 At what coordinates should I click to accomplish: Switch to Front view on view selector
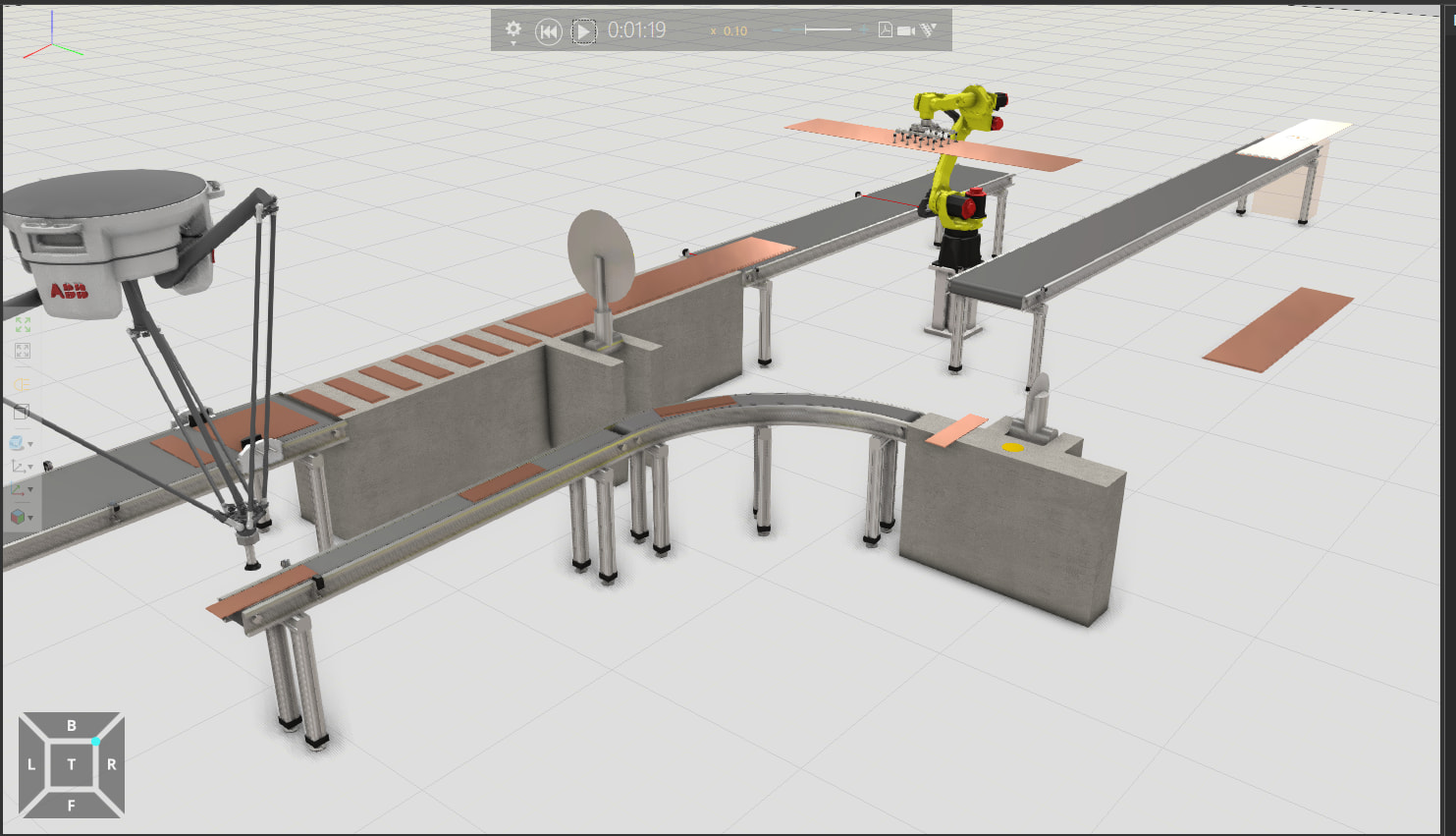71,806
